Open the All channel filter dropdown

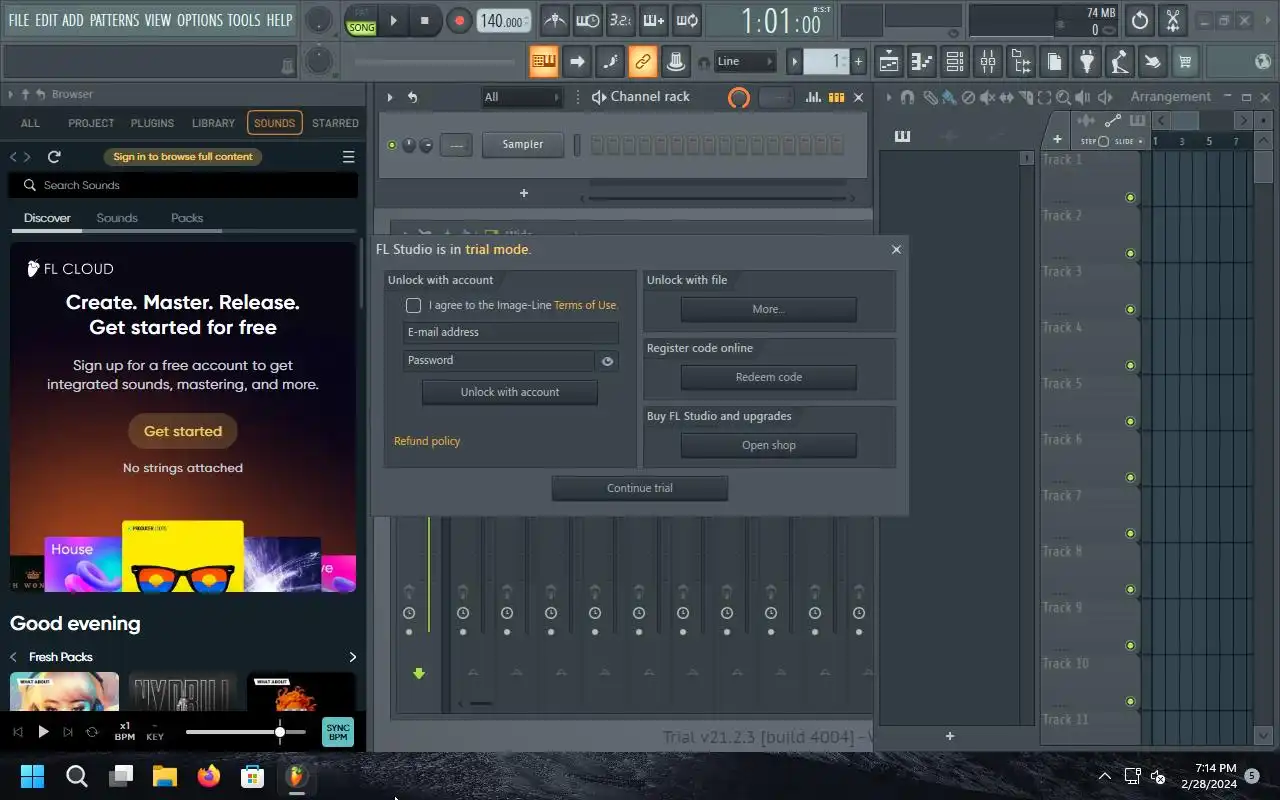pyautogui.click(x=521, y=97)
